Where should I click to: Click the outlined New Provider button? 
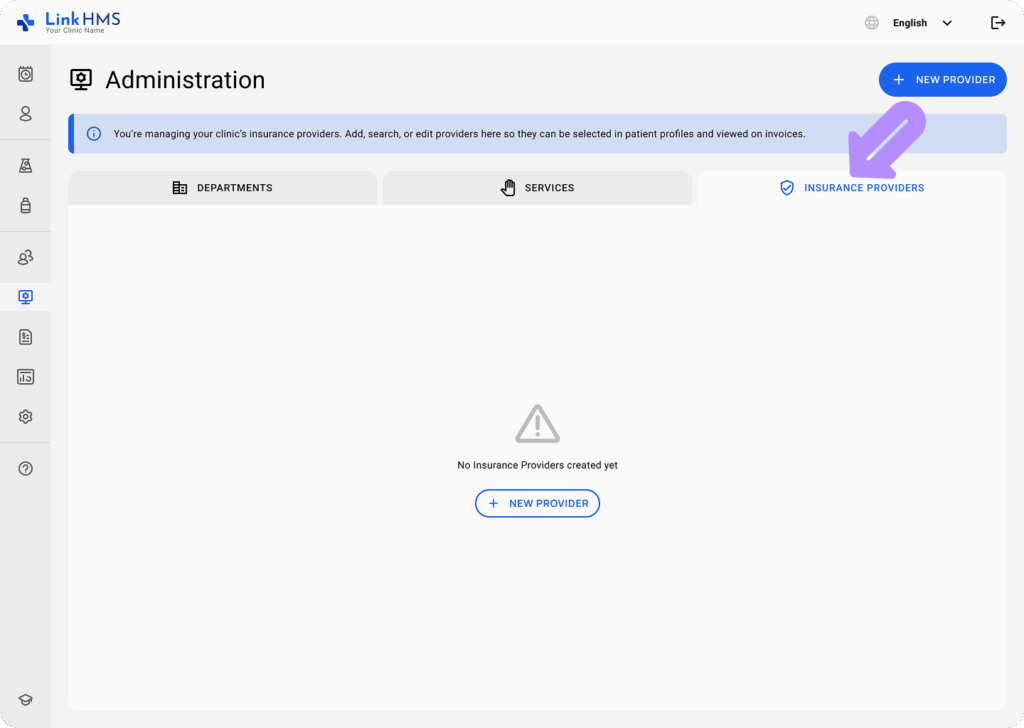537,503
